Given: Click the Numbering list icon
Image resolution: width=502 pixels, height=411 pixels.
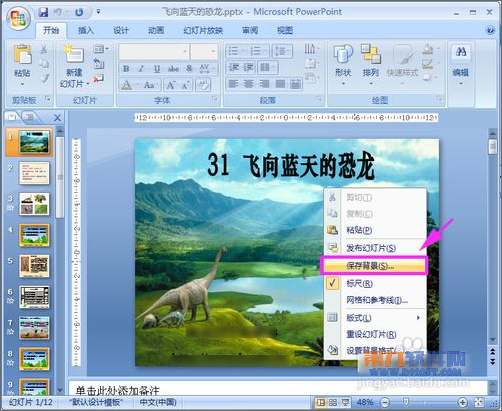Looking at the screenshot, I should (x=257, y=51).
